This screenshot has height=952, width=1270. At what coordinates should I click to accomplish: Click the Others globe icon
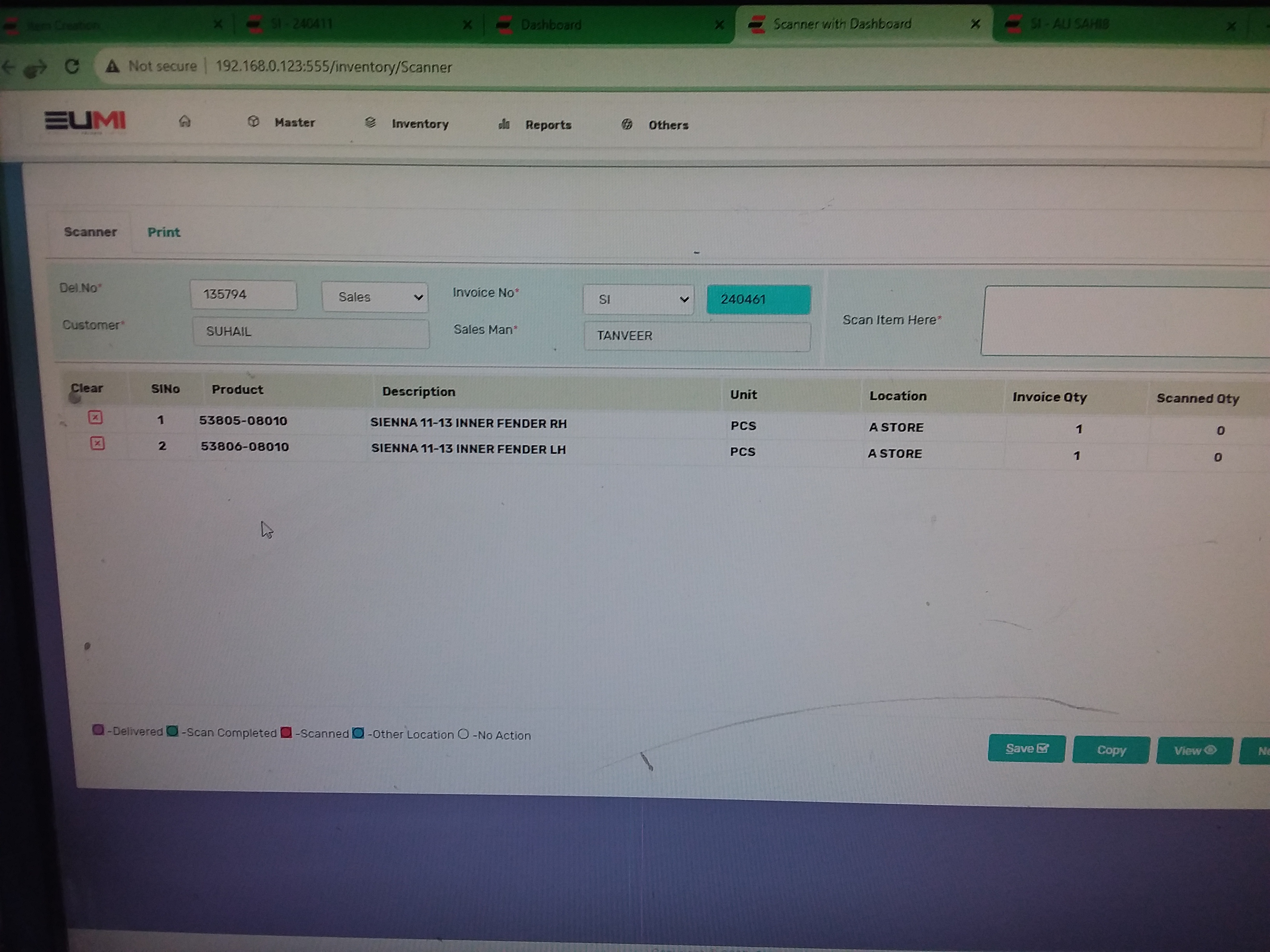[x=626, y=124]
